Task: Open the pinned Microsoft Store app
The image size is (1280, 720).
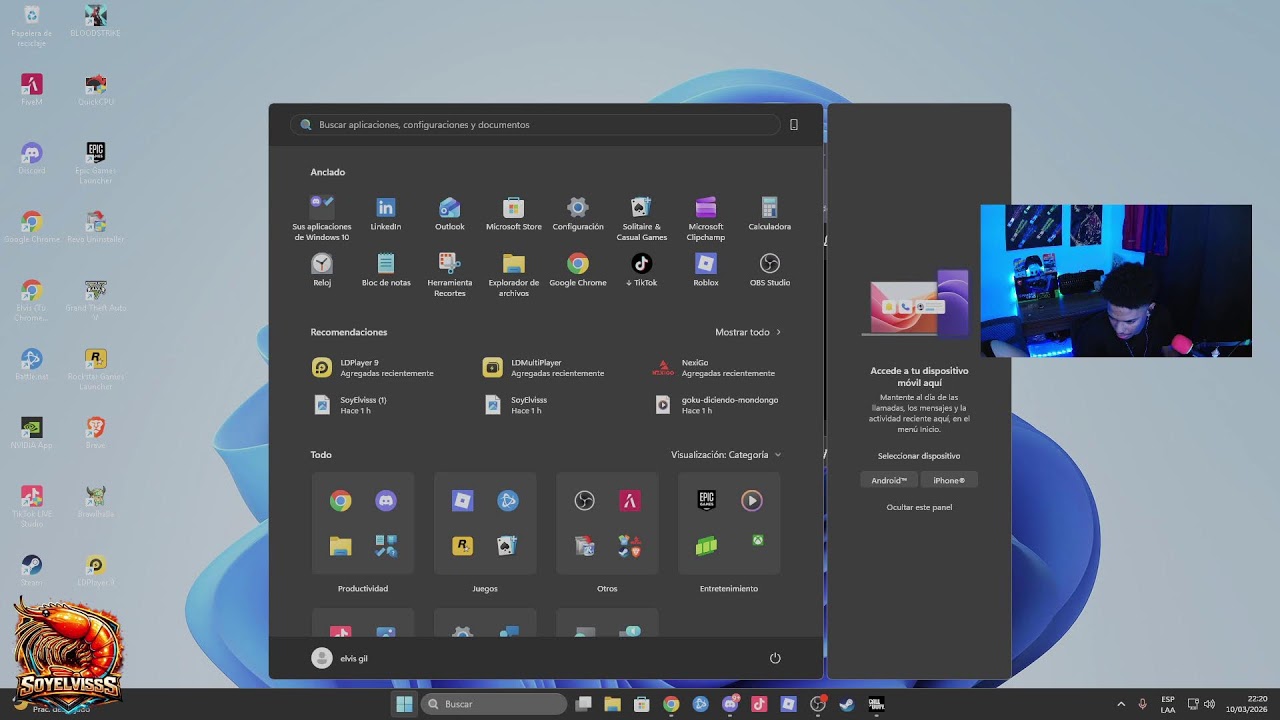Action: 514,214
